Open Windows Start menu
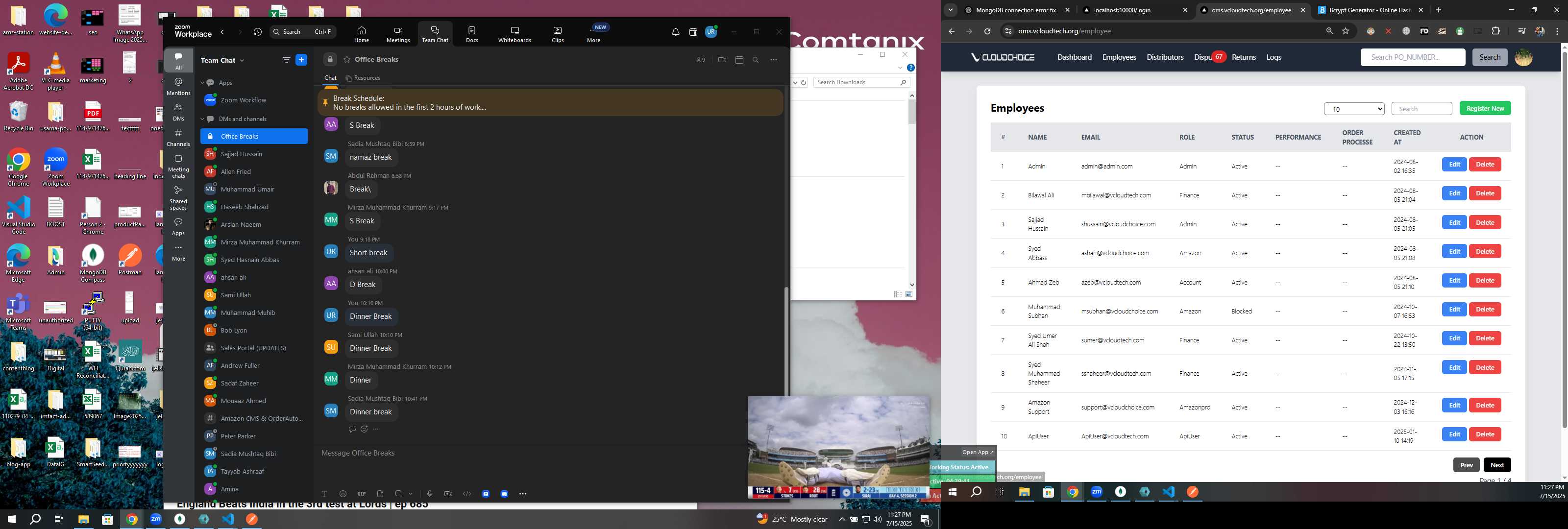This screenshot has height=529, width=1568. [x=11, y=519]
